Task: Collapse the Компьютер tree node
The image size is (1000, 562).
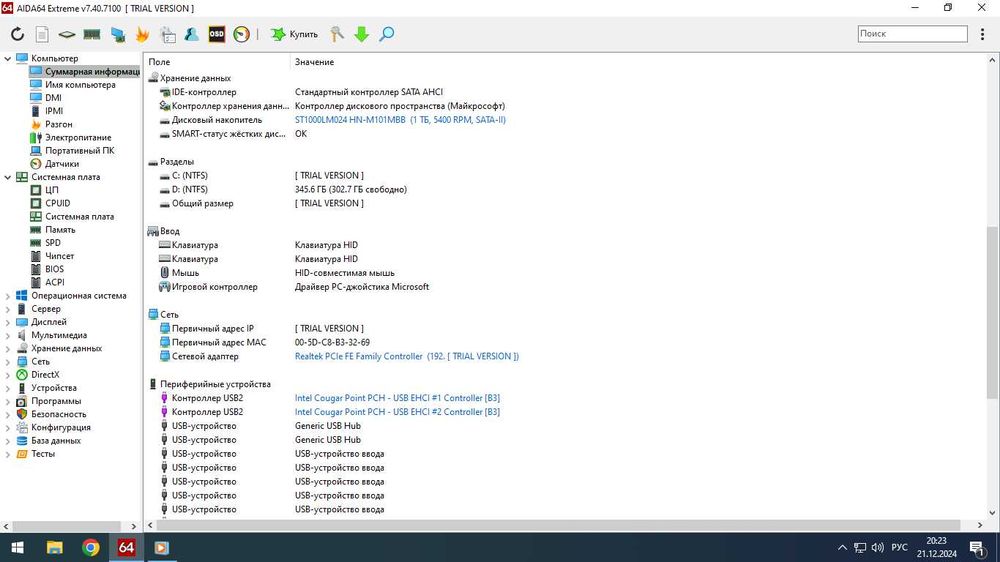Action: click(x=7, y=58)
